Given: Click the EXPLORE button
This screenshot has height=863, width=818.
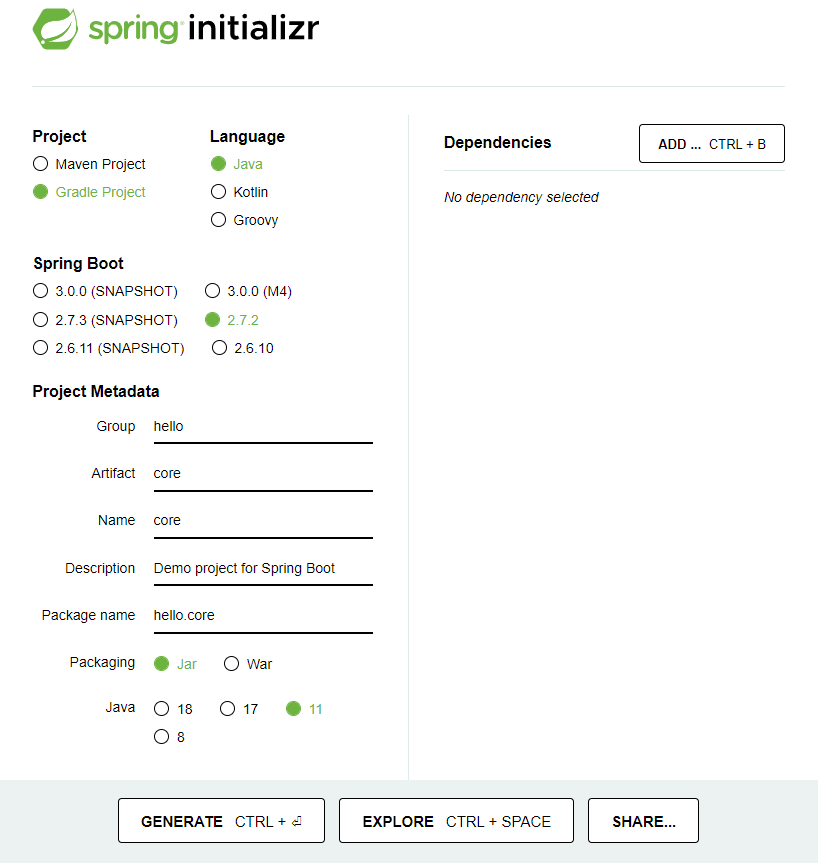Looking at the screenshot, I should [456, 821].
